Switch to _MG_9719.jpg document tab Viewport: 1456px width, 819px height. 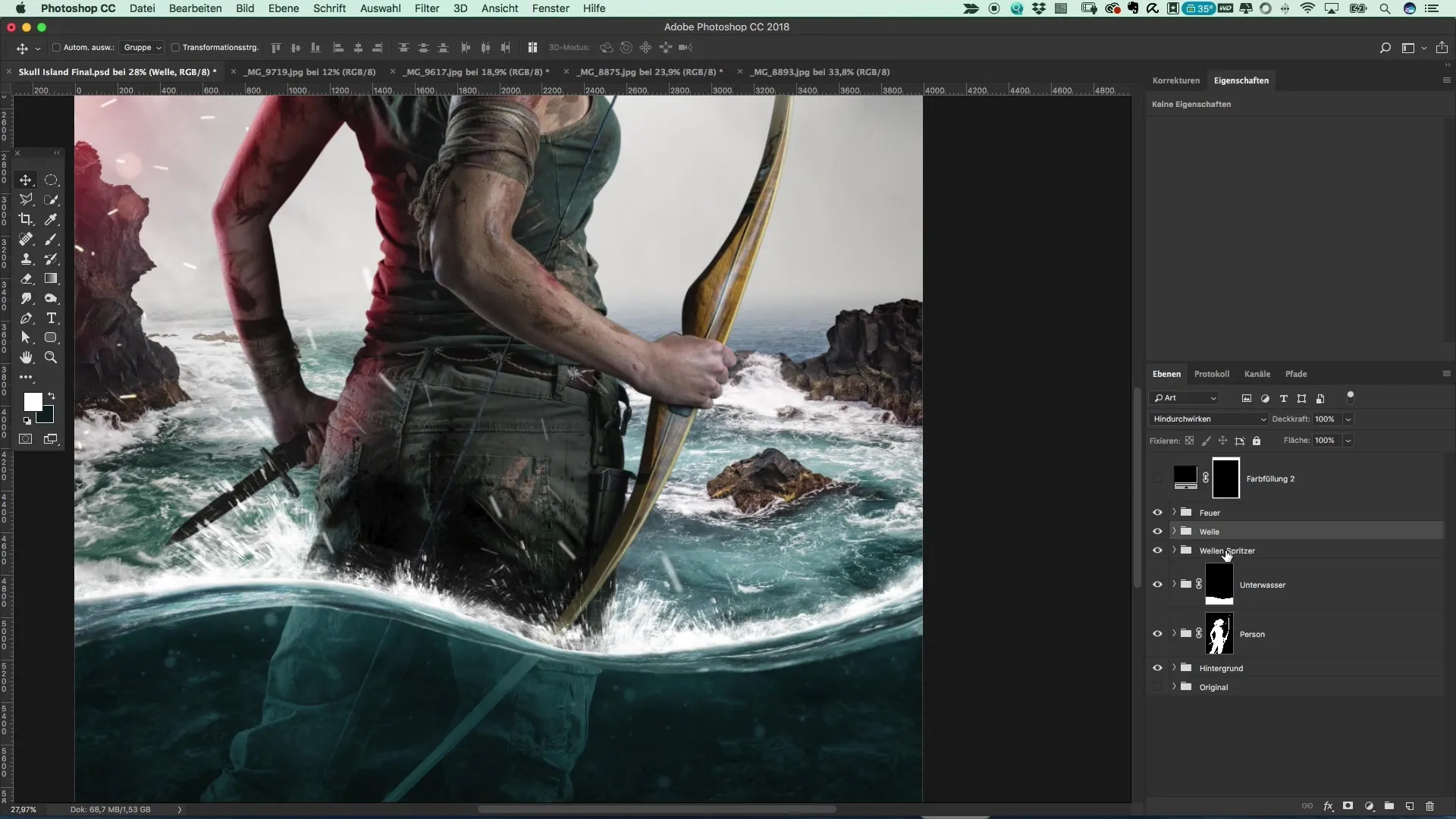tap(311, 72)
